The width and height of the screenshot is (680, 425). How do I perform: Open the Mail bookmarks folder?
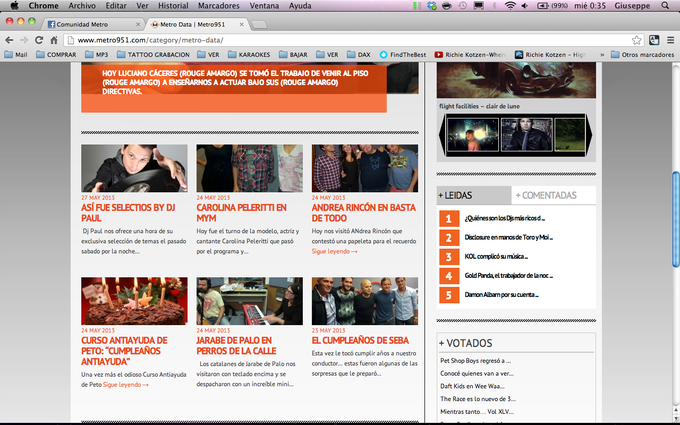(16, 55)
